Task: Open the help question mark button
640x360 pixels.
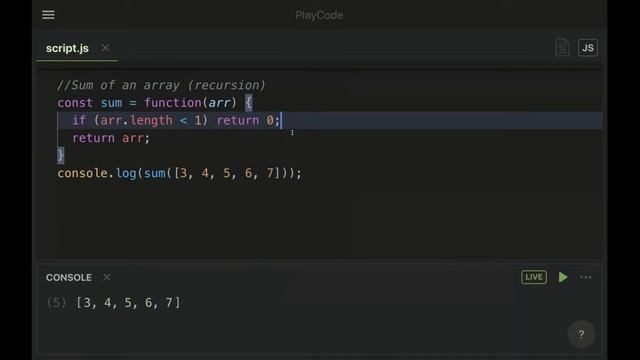Action: click(581, 335)
